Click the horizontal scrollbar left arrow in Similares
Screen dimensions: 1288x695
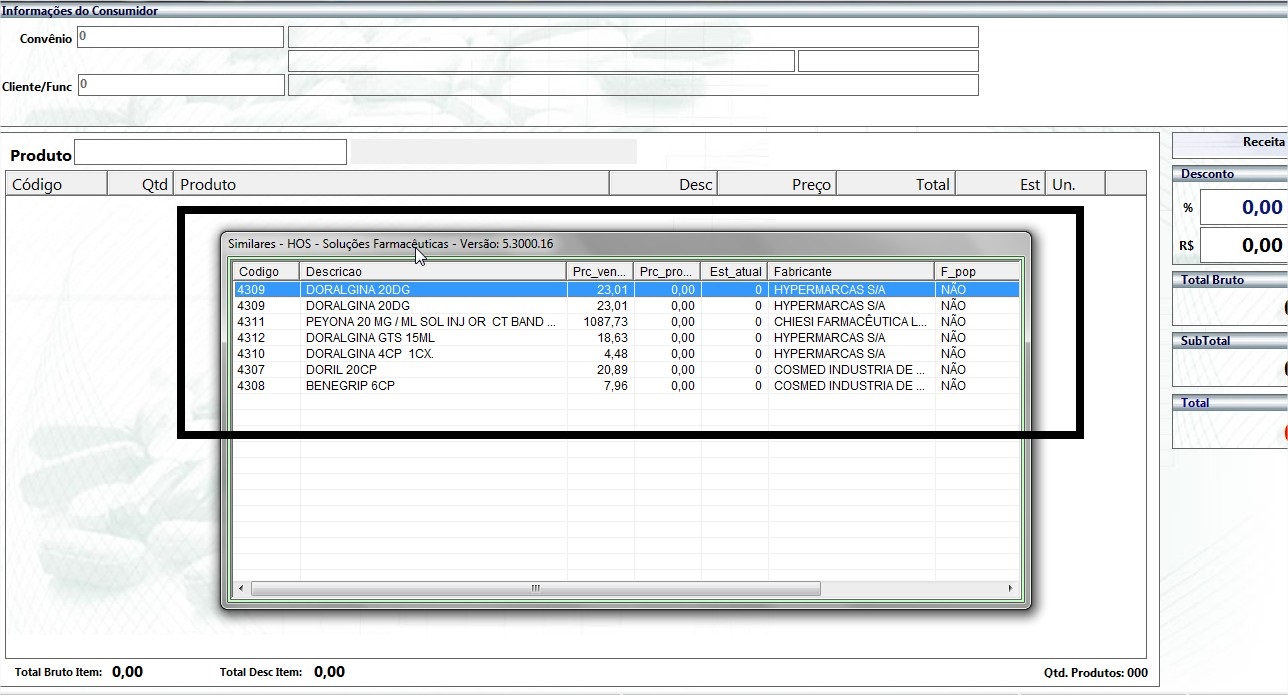240,588
